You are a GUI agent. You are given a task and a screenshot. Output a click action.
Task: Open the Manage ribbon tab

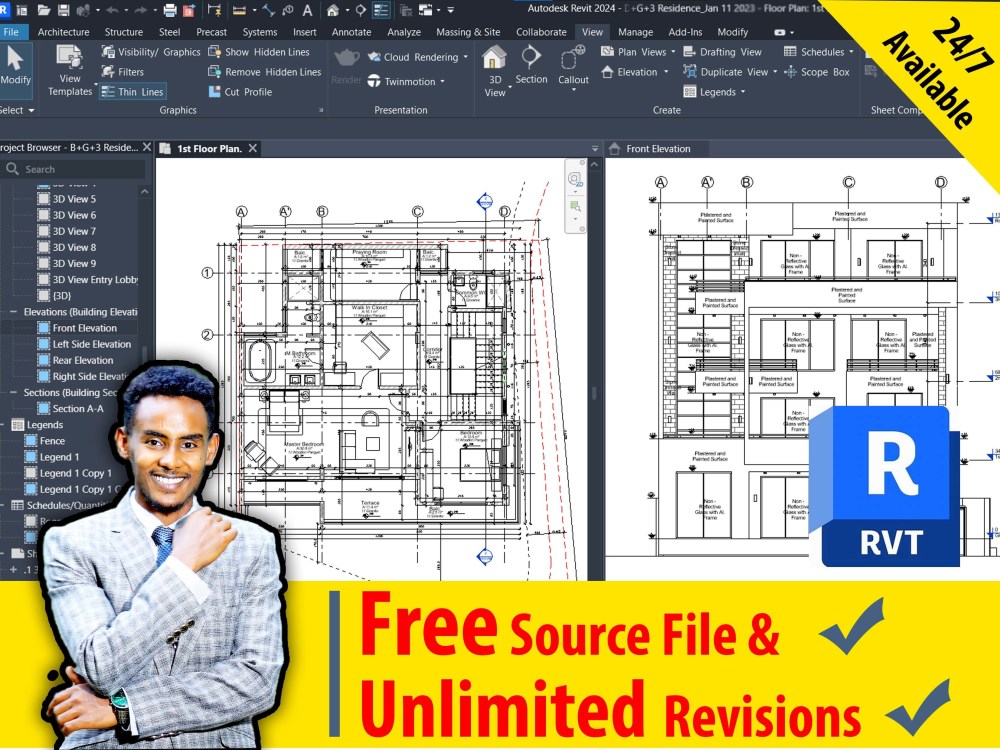(x=635, y=32)
